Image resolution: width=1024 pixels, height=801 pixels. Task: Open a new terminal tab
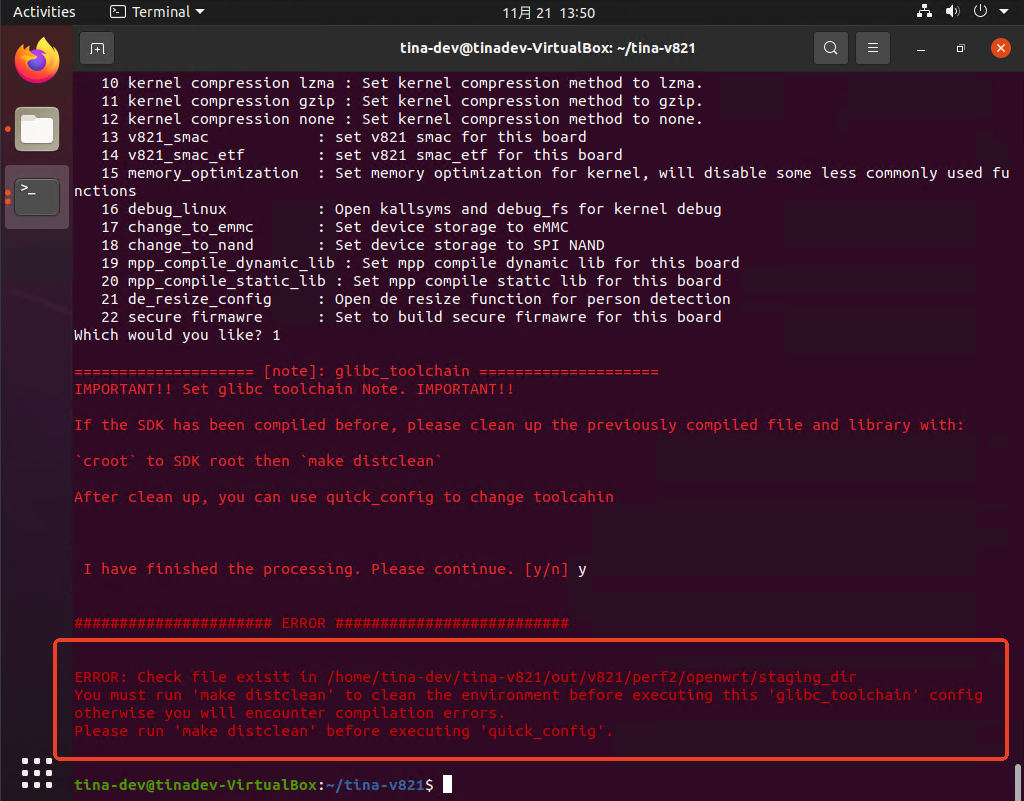coord(96,47)
